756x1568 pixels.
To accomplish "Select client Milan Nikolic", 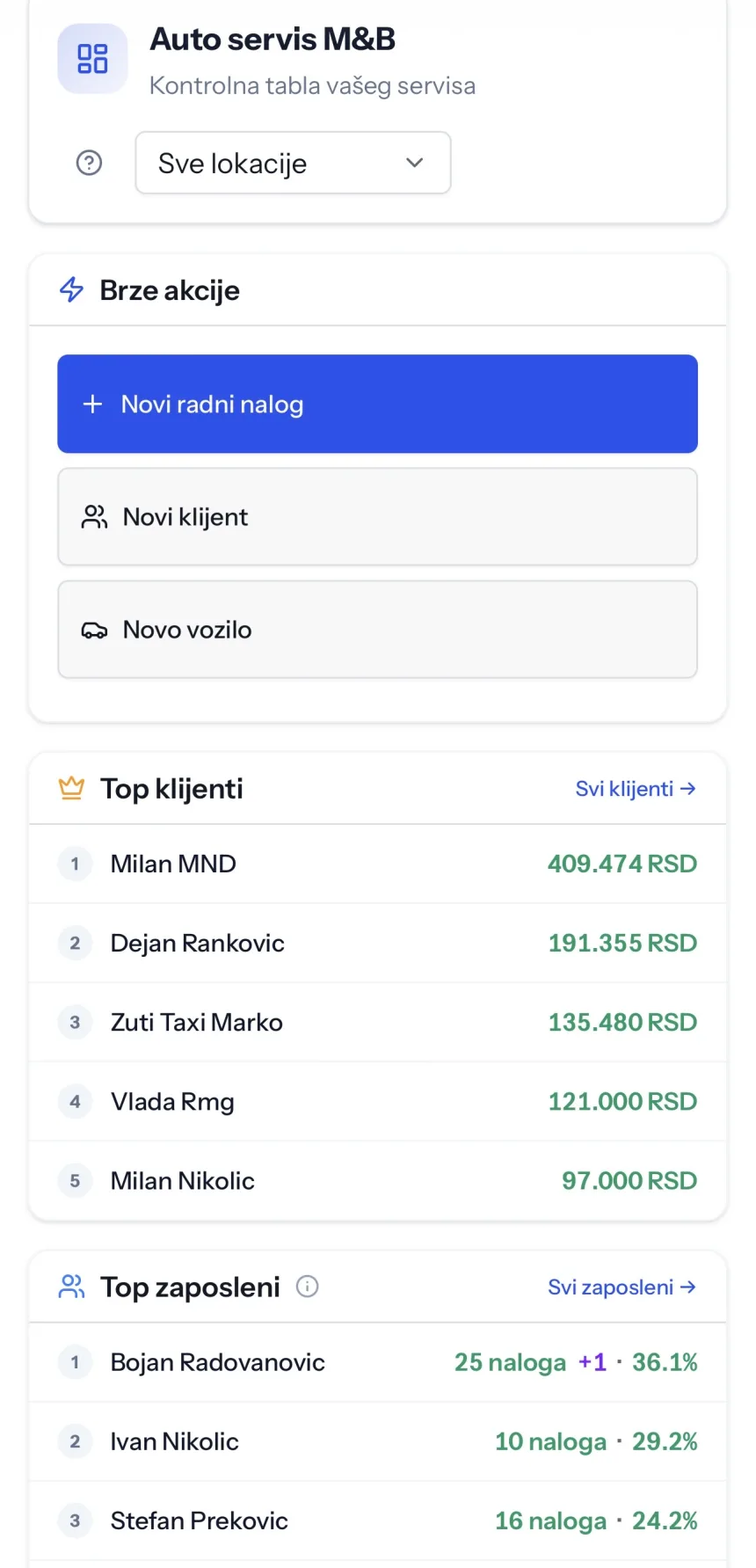I will 183,1180.
